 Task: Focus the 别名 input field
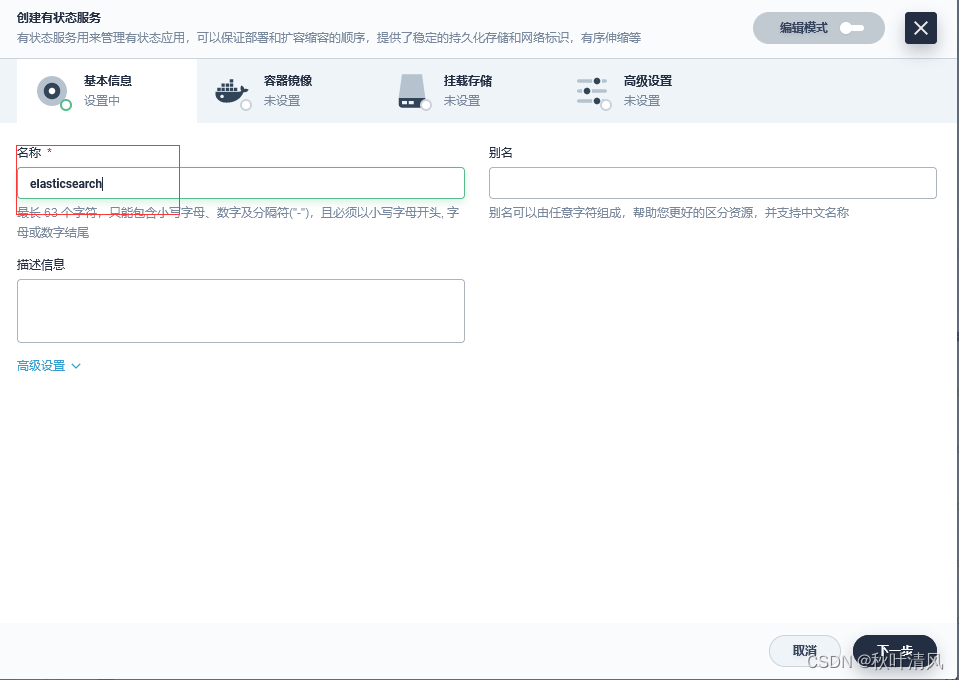(x=711, y=183)
